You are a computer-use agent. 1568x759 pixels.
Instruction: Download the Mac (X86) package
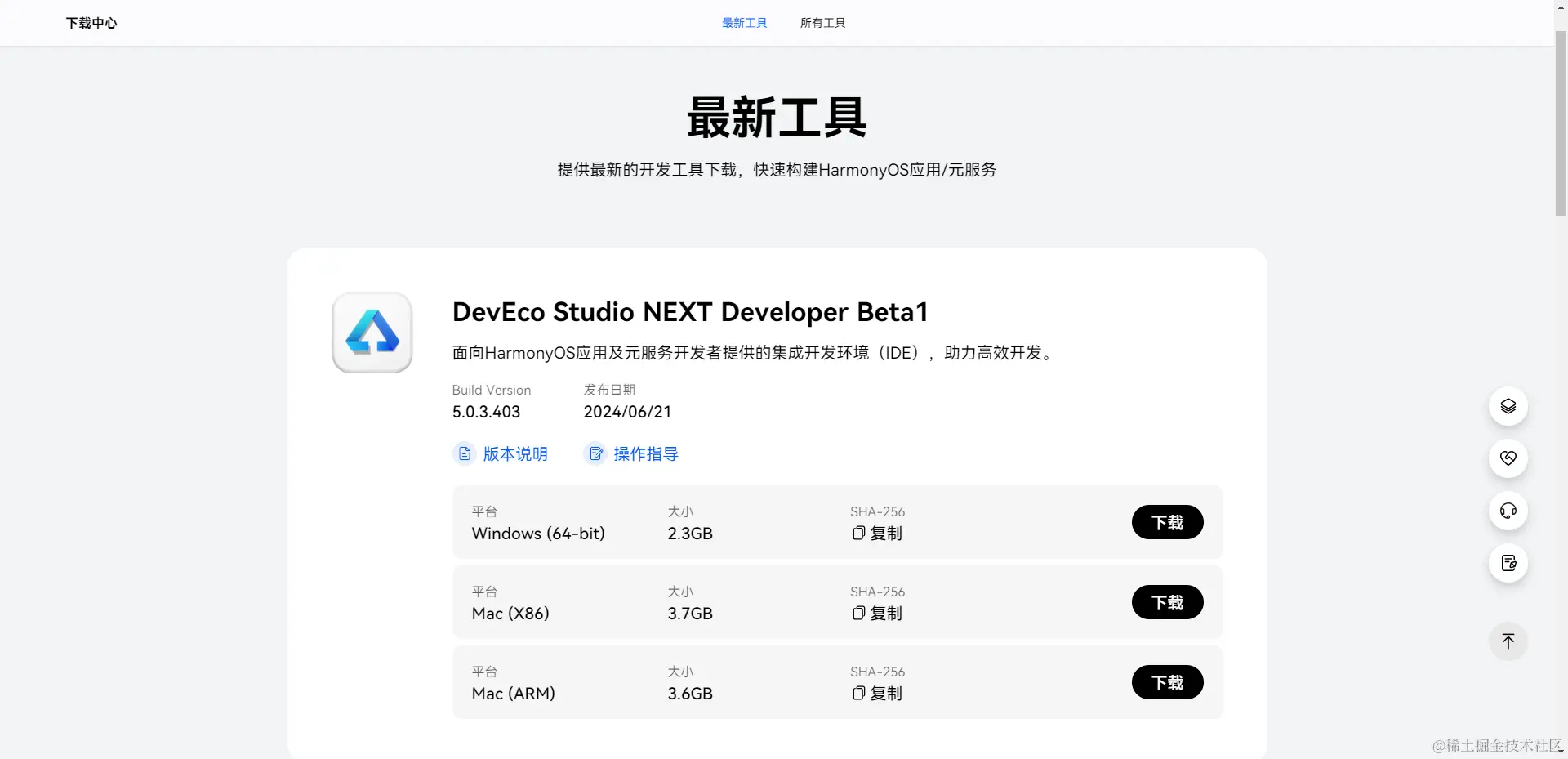1167,602
